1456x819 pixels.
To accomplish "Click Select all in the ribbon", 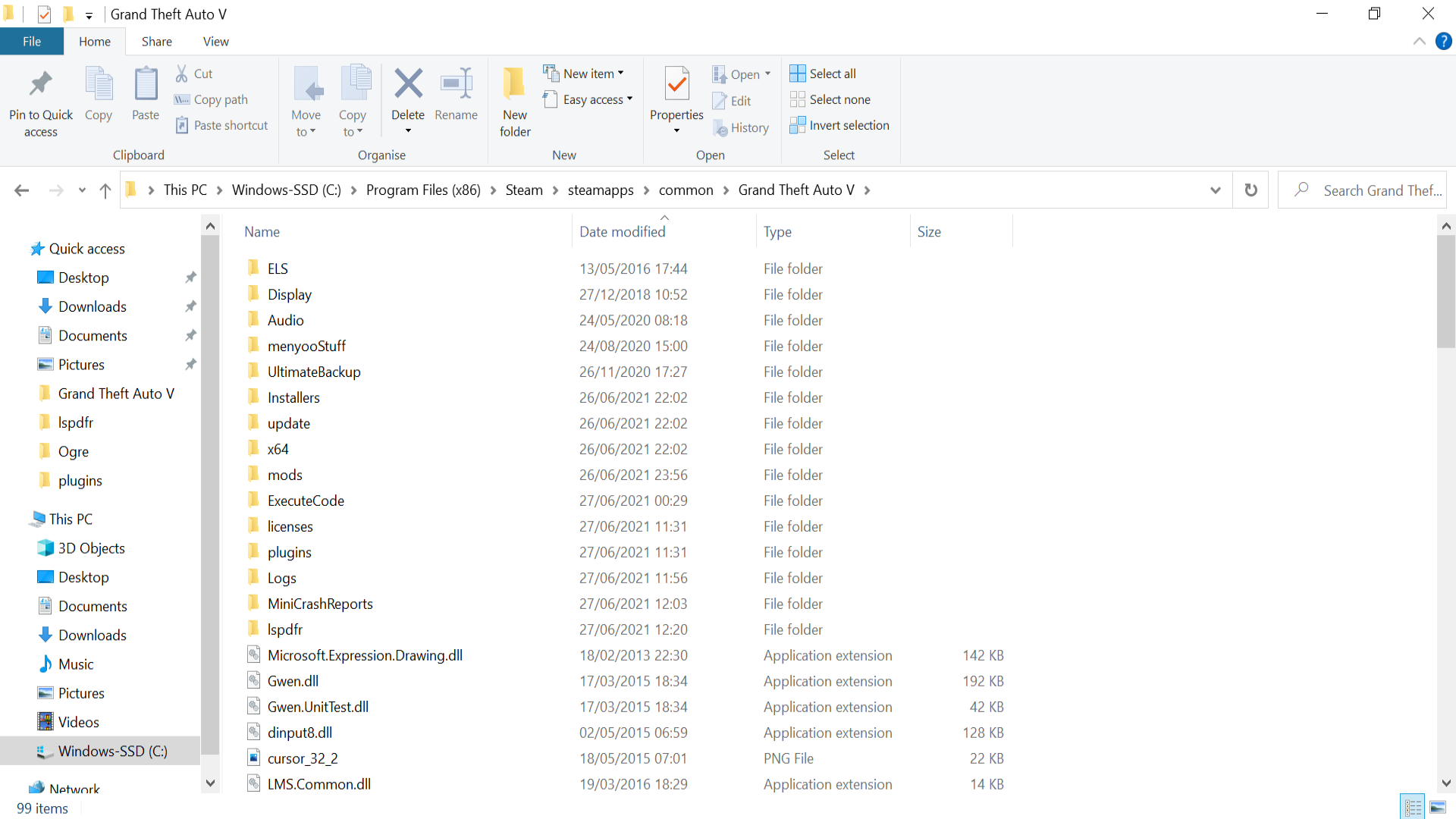I will (x=824, y=74).
